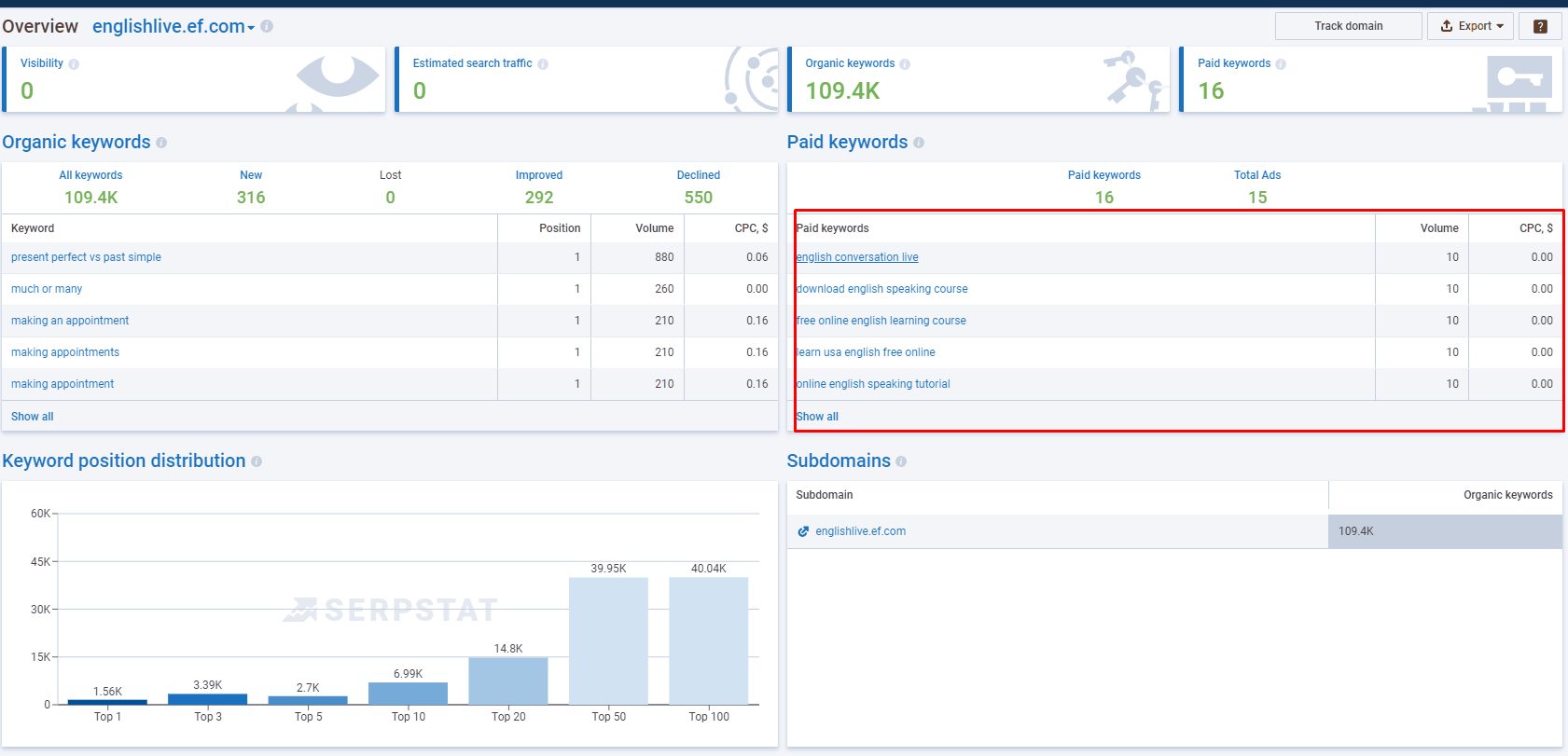Open the Paid keywords section heading link
This screenshot has height=756, width=1568.
[847, 142]
